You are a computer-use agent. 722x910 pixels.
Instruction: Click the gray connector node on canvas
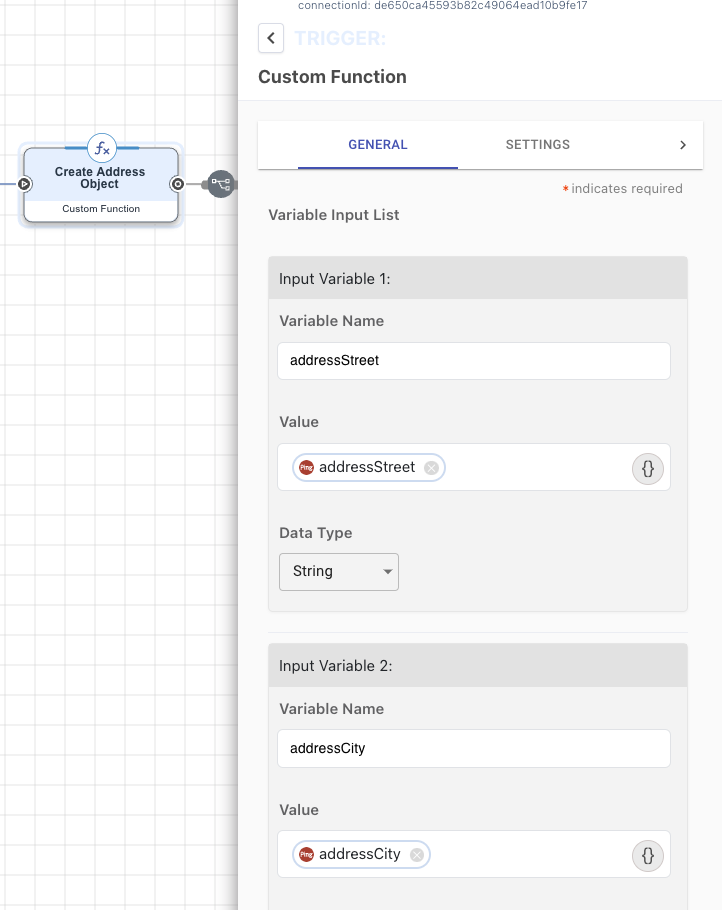[x=221, y=184]
